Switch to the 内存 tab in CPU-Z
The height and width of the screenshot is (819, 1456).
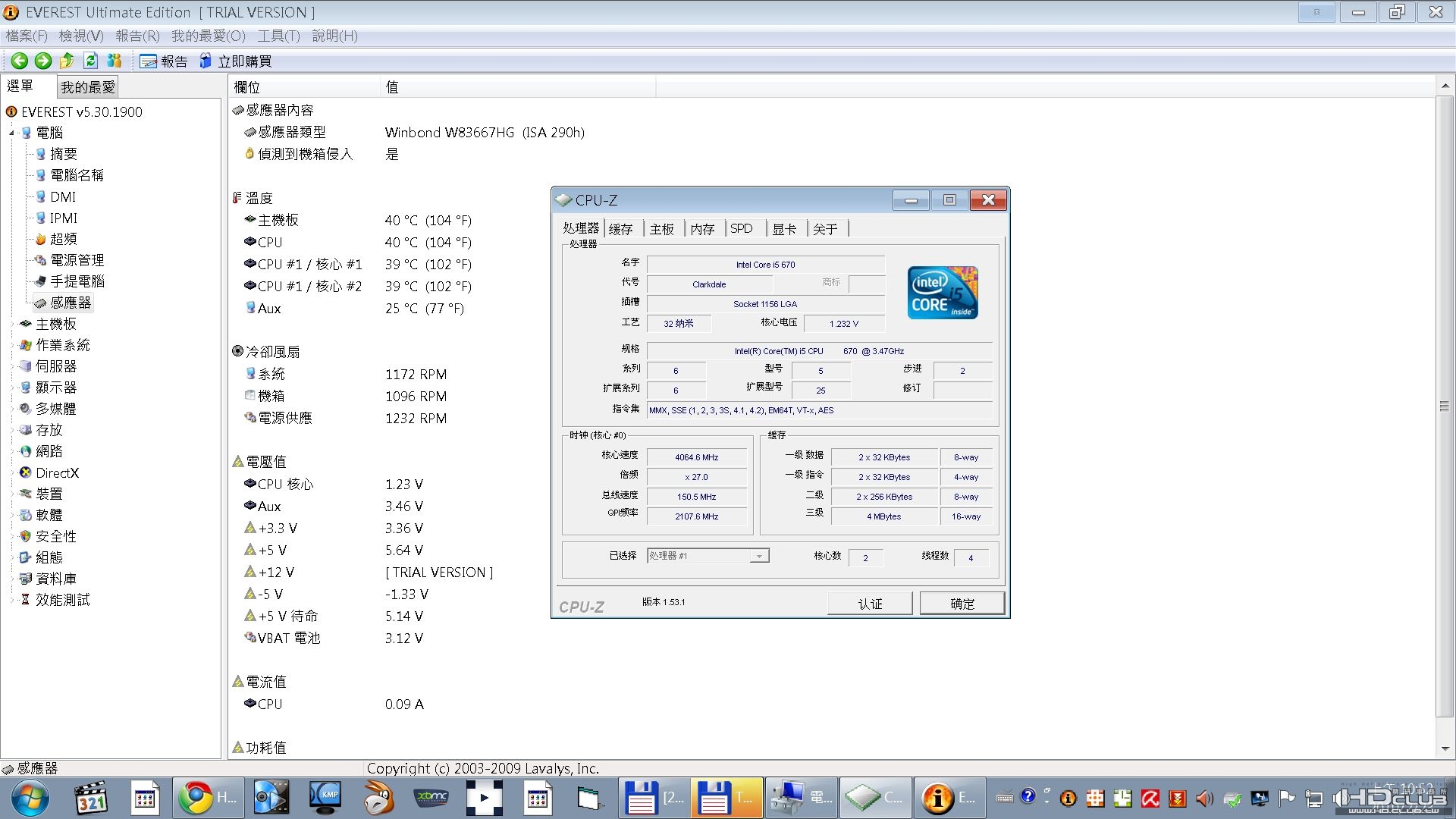[x=702, y=228]
